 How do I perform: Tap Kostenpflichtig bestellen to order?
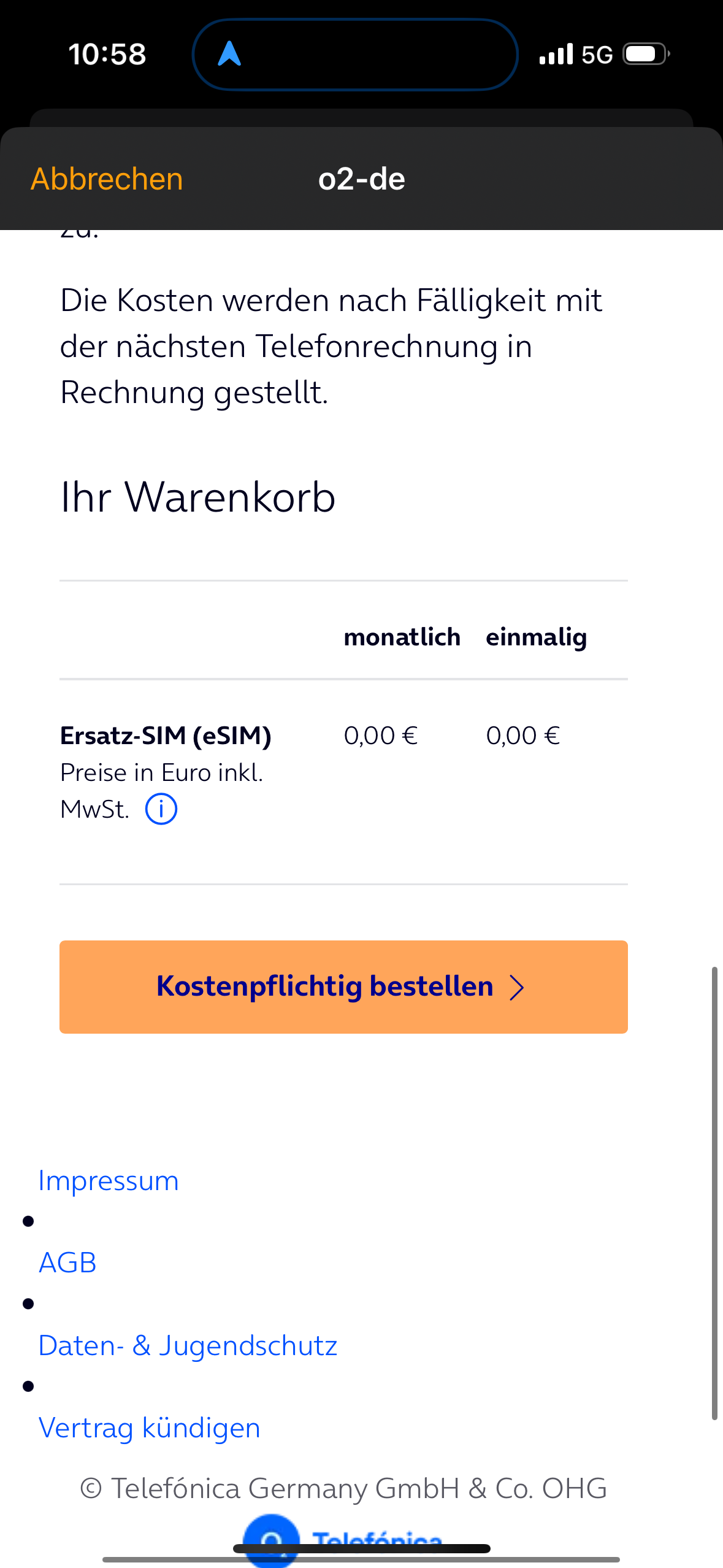(343, 987)
